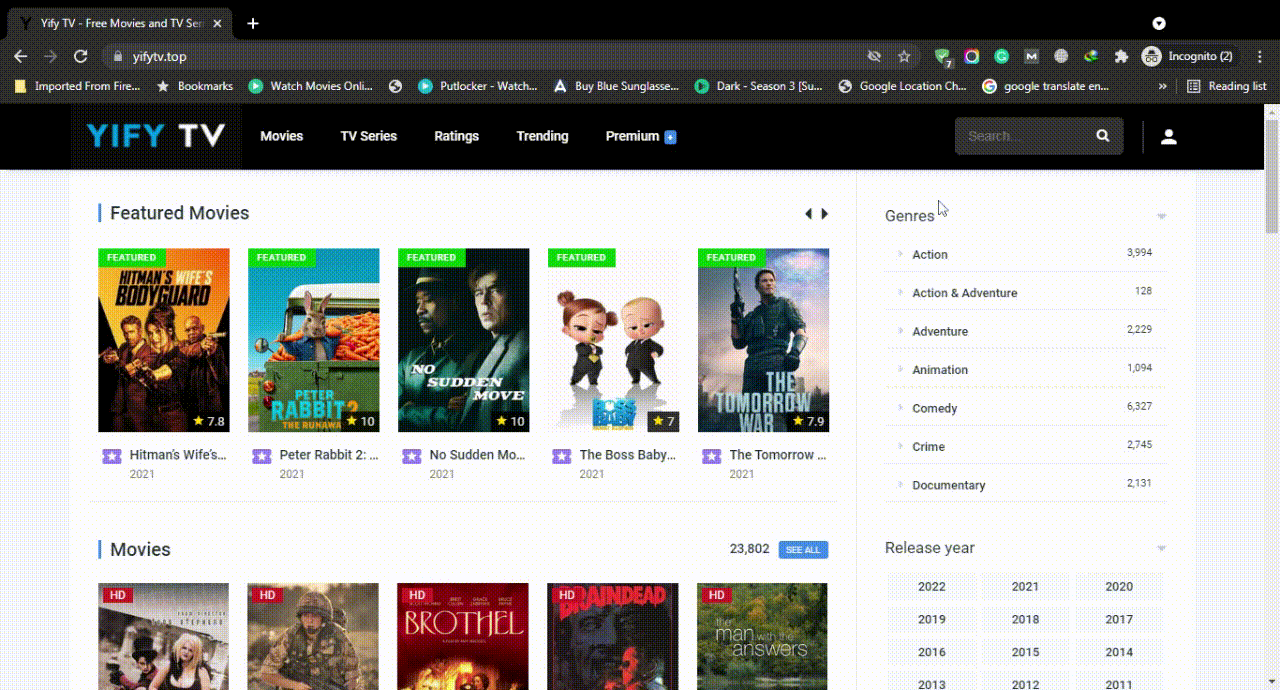Filter by release year 2018
Screen dimensions: 1280x690
click(1025, 620)
